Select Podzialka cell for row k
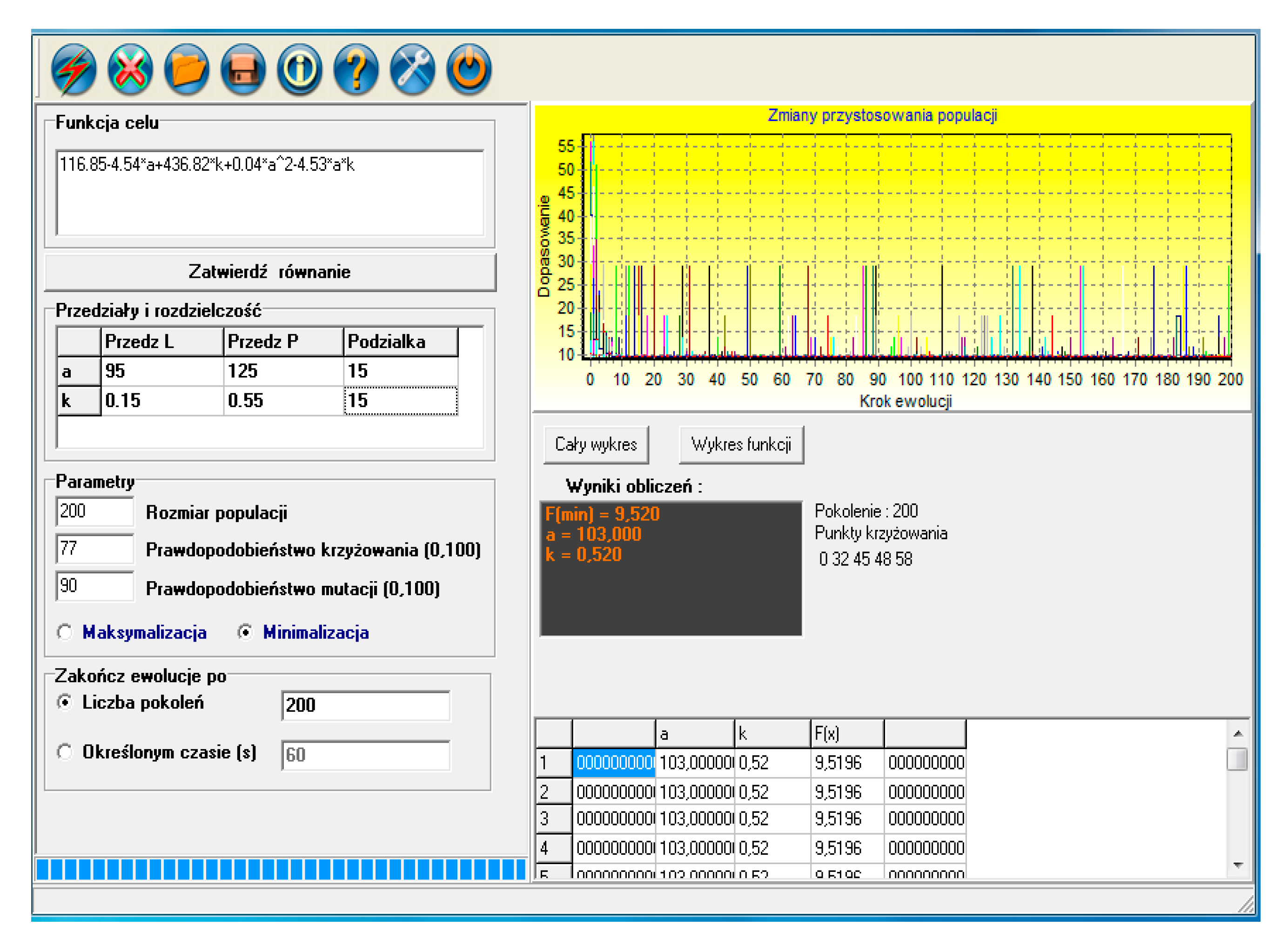 (401, 401)
